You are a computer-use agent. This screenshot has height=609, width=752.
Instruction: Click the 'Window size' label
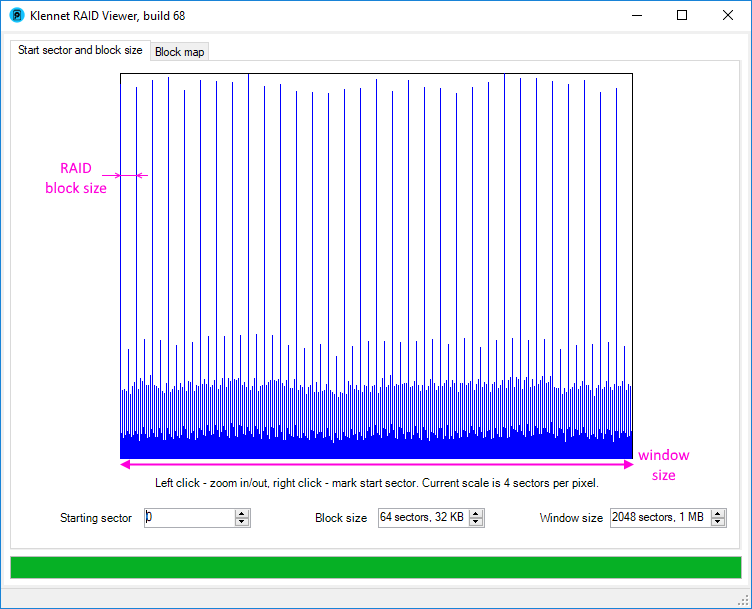click(x=571, y=518)
